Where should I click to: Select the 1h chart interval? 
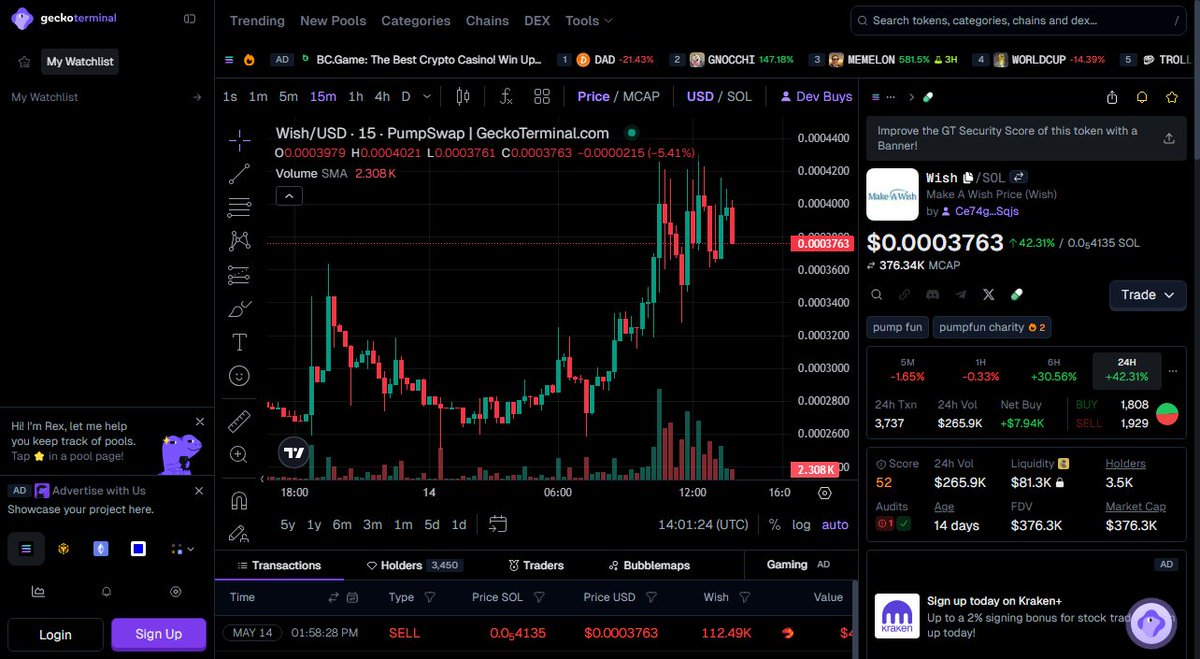click(x=355, y=96)
